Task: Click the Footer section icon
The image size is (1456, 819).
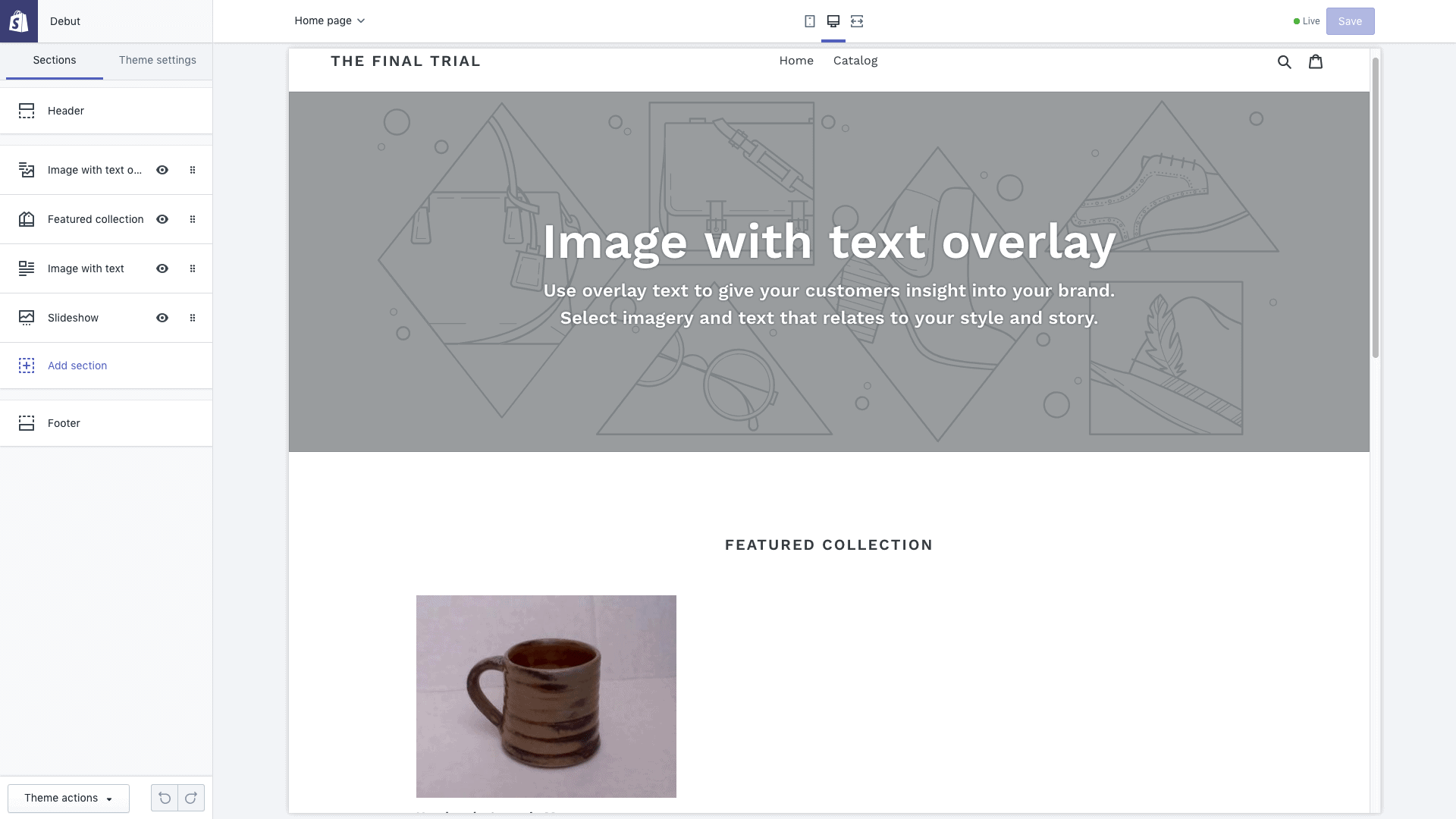Action: point(27,423)
